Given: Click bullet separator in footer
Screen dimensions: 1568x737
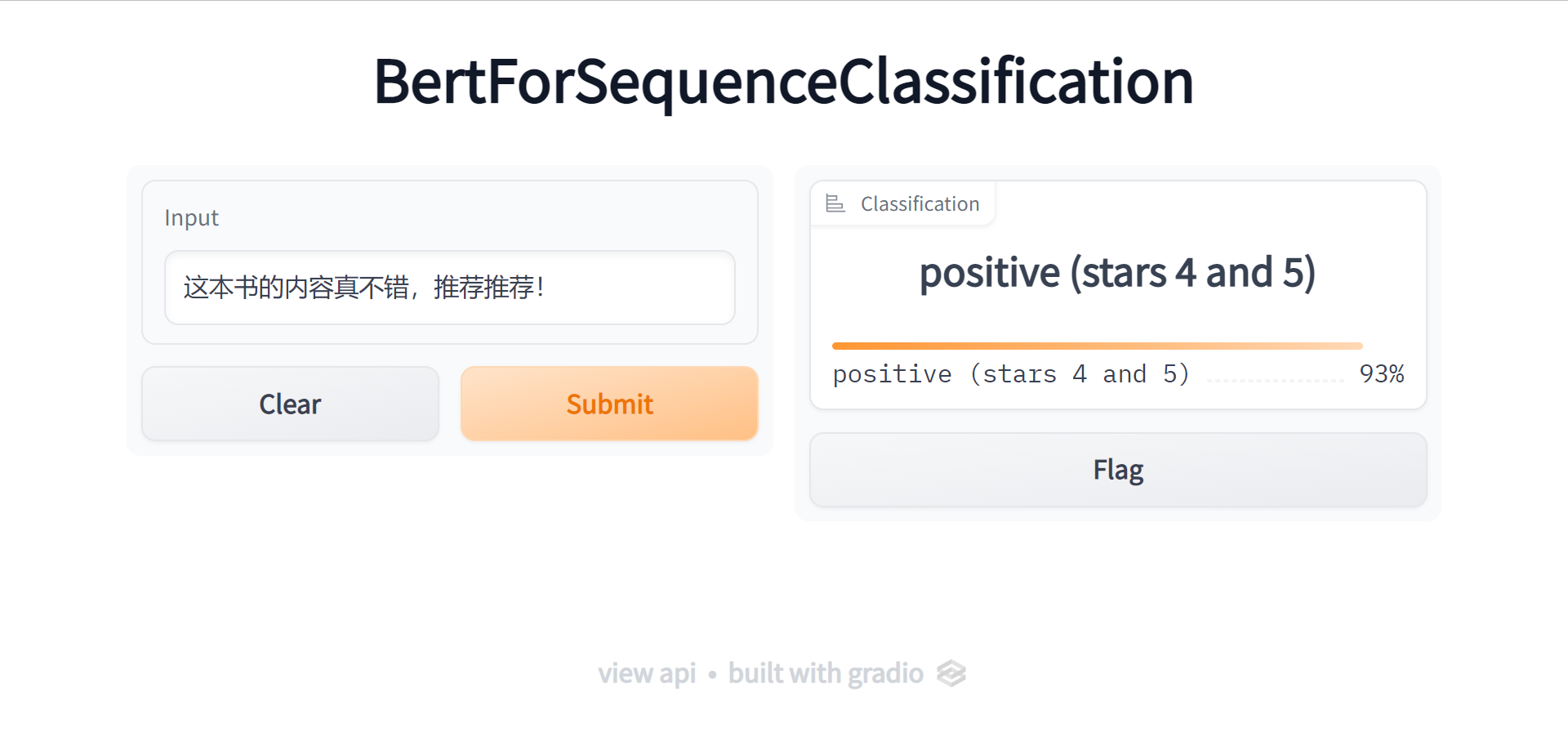Looking at the screenshot, I should tap(712, 675).
